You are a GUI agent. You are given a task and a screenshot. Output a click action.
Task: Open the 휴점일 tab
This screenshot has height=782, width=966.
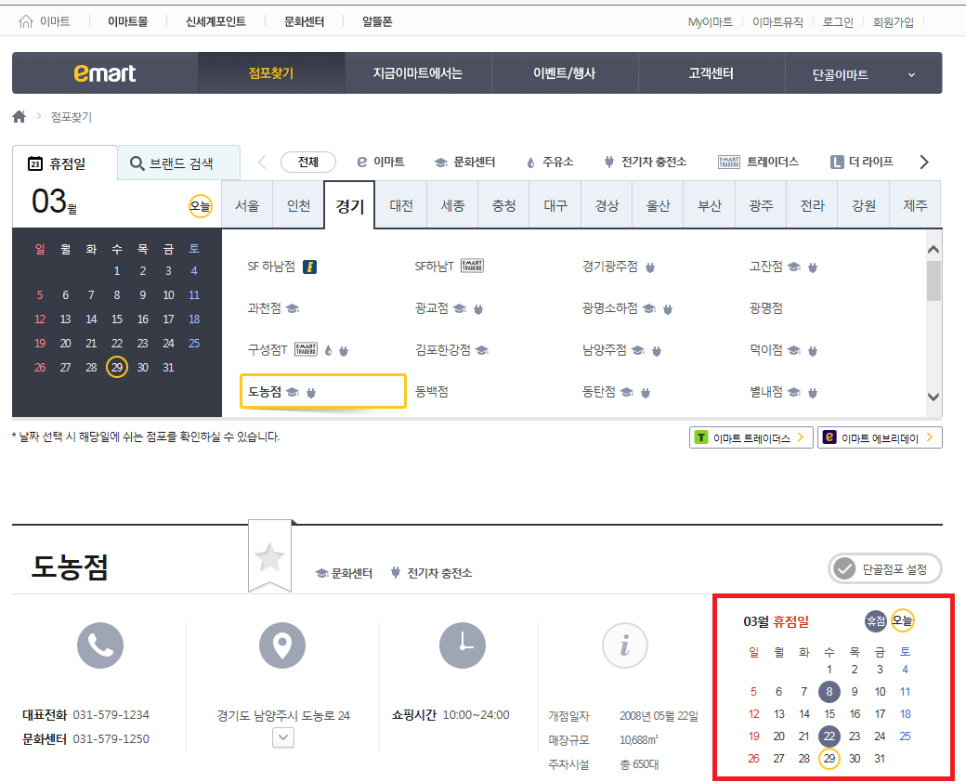[x=65, y=163]
